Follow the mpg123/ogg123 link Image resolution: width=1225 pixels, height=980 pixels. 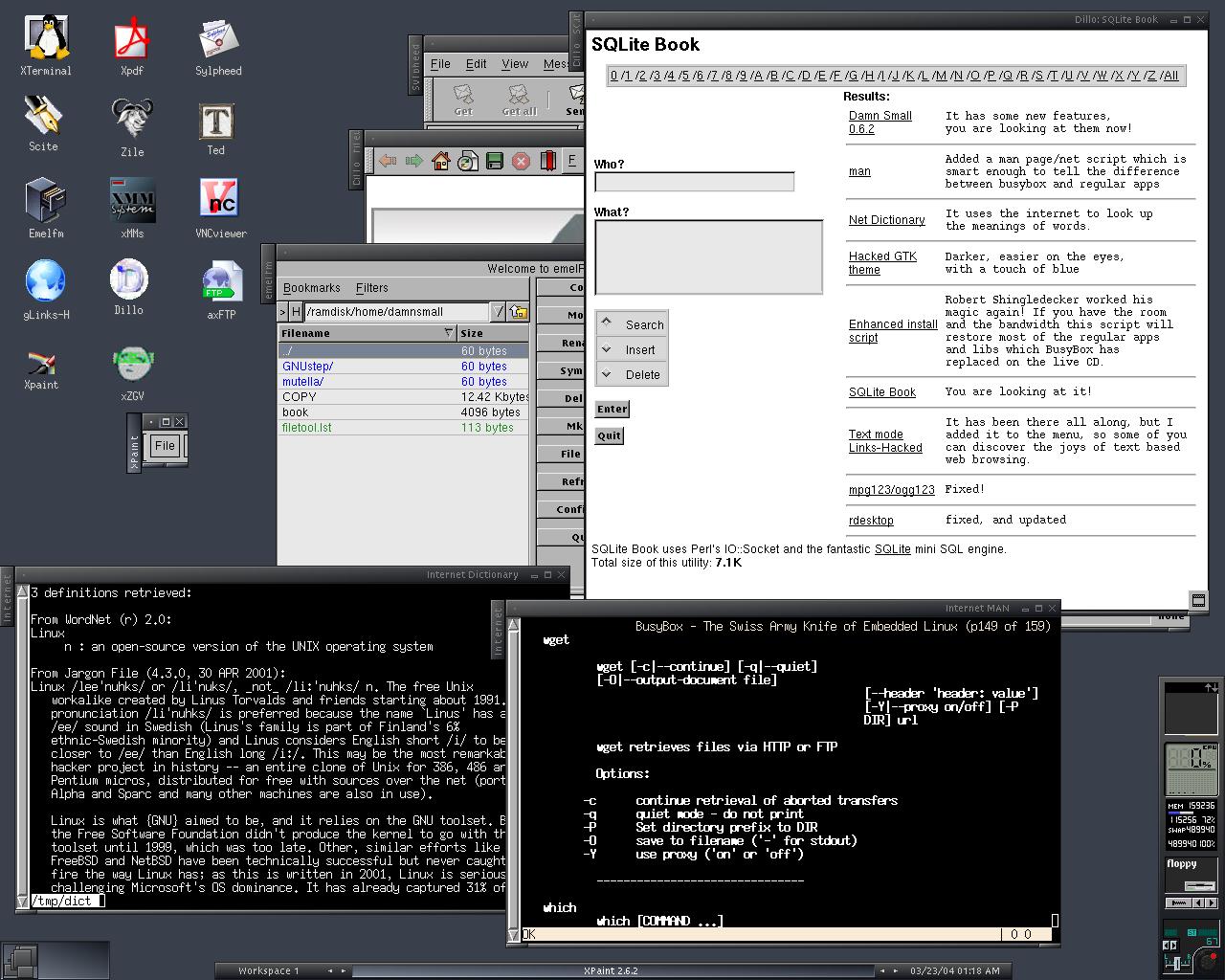click(892, 490)
